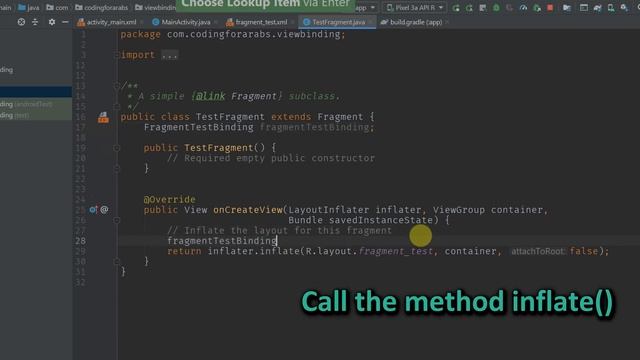Screen dimensions: 640x360
Task: Close the MainActivity.java tab
Action: (216, 22)
